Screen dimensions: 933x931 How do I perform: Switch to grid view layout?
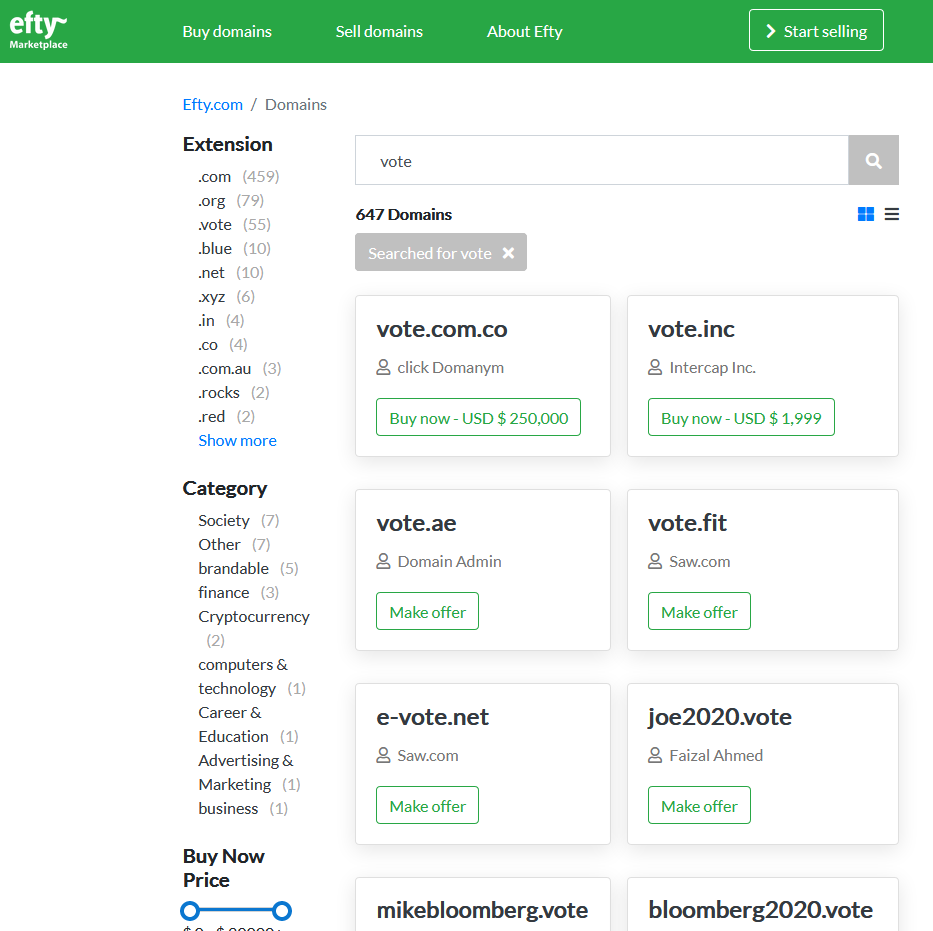click(866, 214)
